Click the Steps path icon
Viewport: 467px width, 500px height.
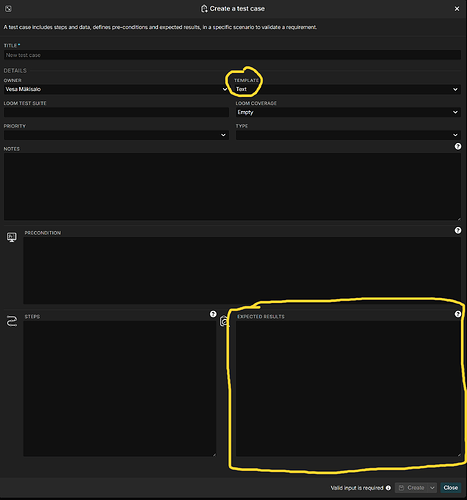click(x=12, y=321)
